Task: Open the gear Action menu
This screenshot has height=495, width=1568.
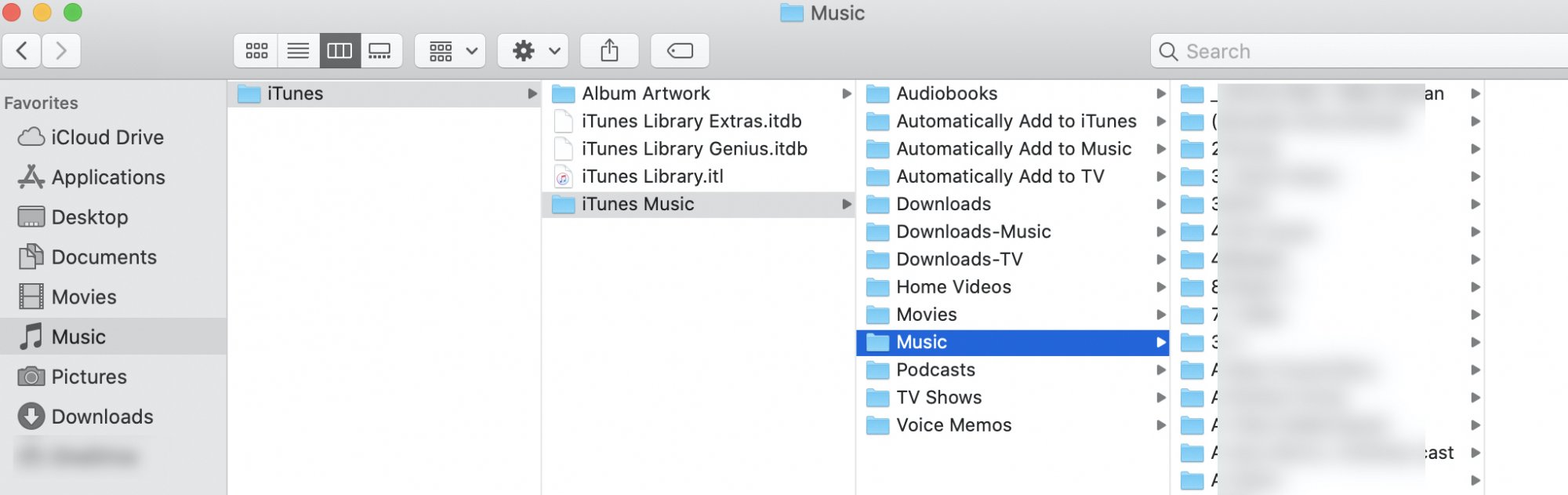Action: (533, 51)
